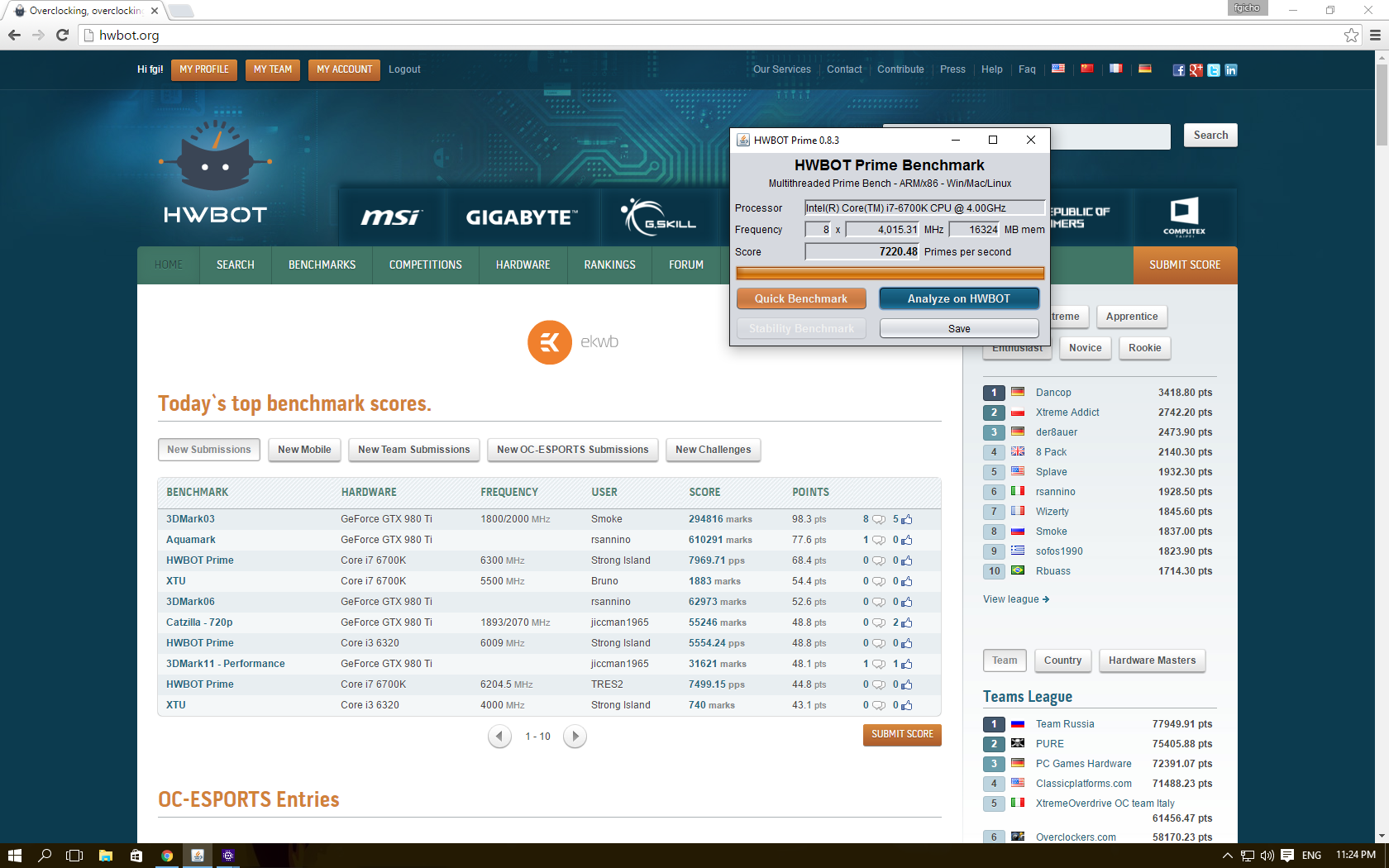Viewport: 1389px width, 868px height.
Task: Click the orange SUBMIT SCORE nav button
Action: click(1185, 265)
